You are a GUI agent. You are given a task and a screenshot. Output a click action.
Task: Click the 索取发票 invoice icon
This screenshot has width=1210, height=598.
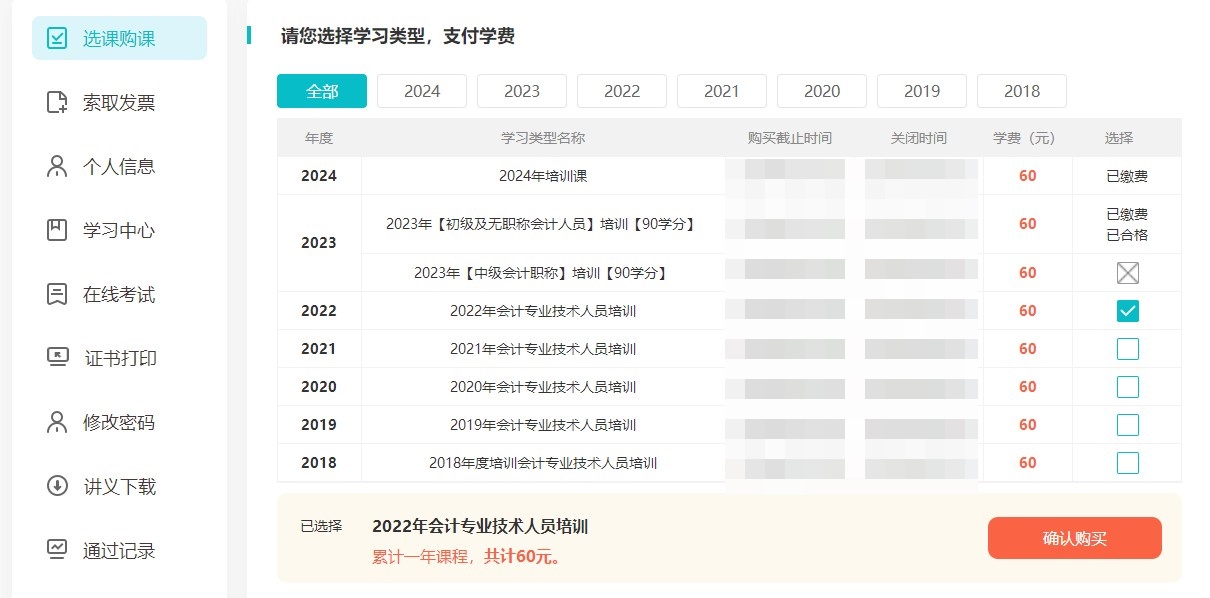(x=57, y=102)
